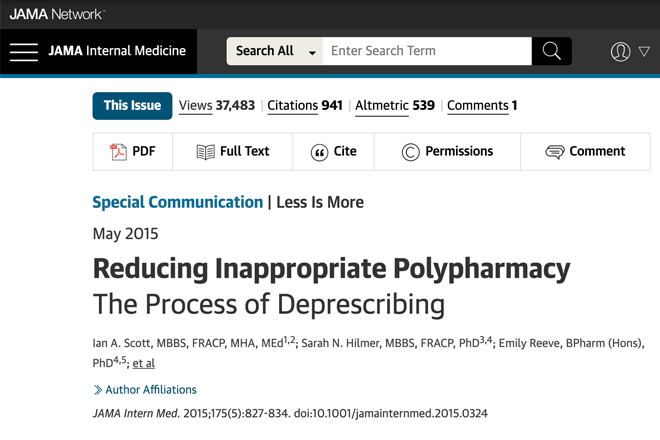Expand Author Affiliations section
The height and width of the screenshot is (440, 660).
[145, 390]
